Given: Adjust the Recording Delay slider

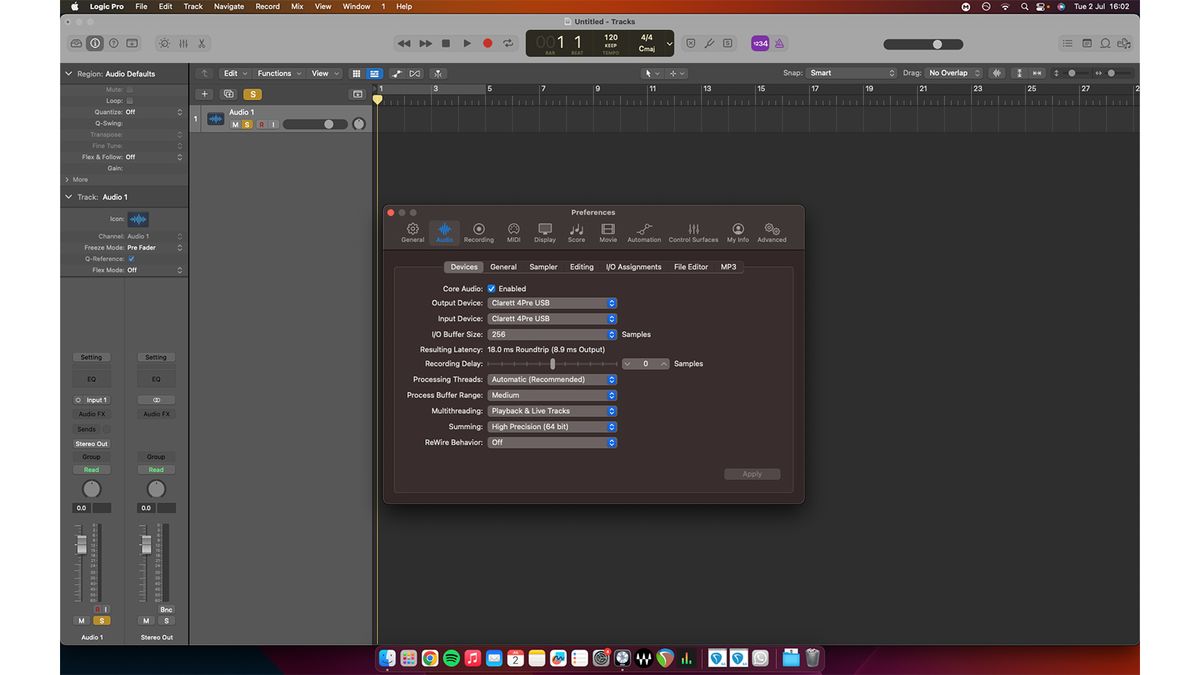Looking at the screenshot, I should point(553,364).
